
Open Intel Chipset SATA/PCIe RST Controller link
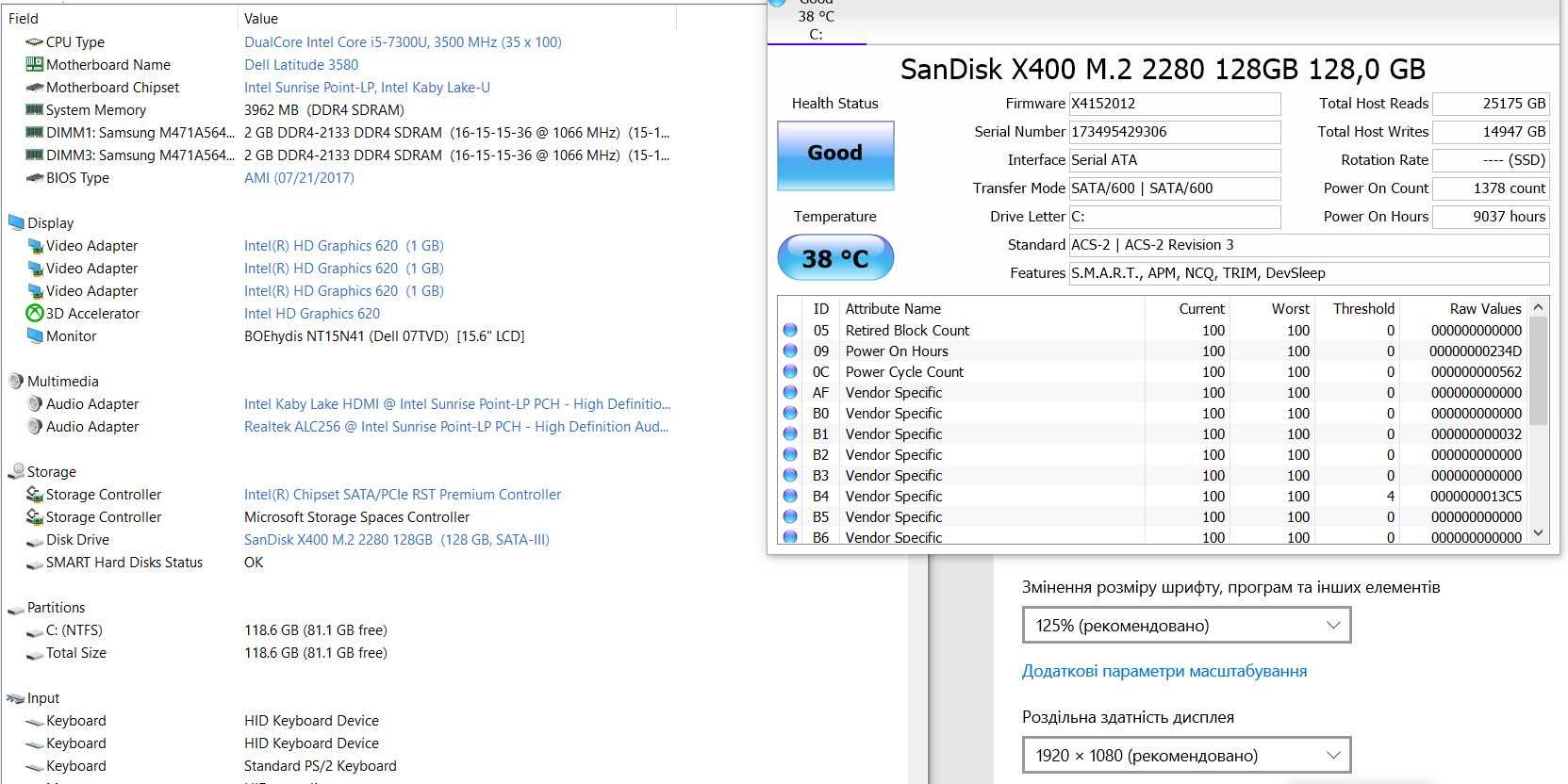click(x=403, y=495)
